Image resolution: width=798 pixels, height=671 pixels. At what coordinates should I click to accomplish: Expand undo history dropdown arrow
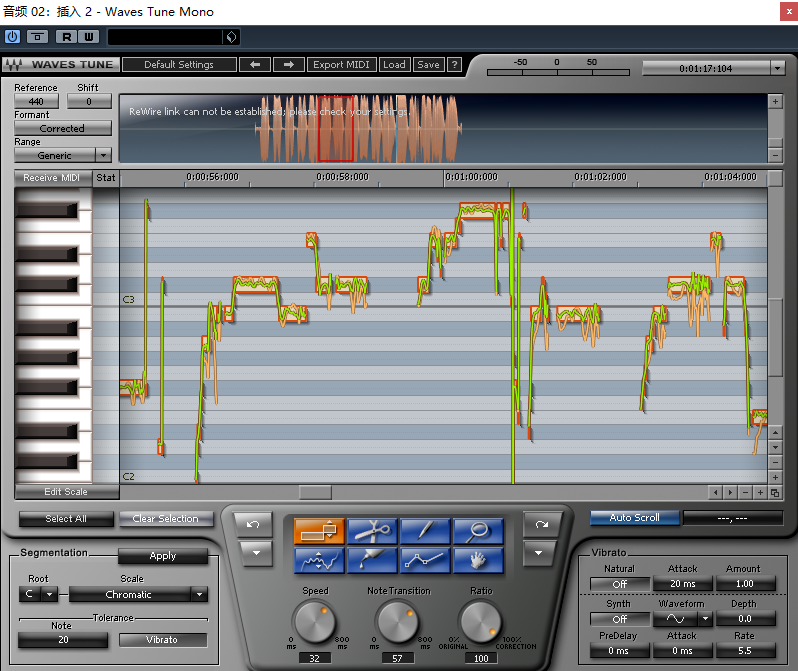click(256, 553)
